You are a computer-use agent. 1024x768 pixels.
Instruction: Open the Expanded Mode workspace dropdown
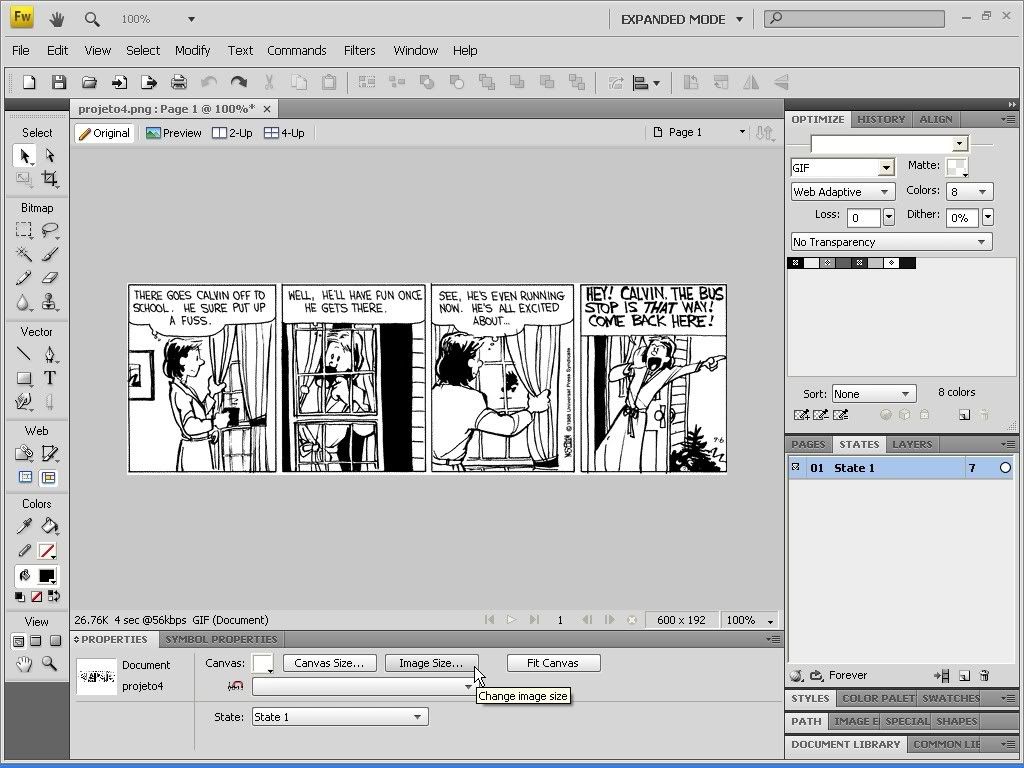[682, 20]
